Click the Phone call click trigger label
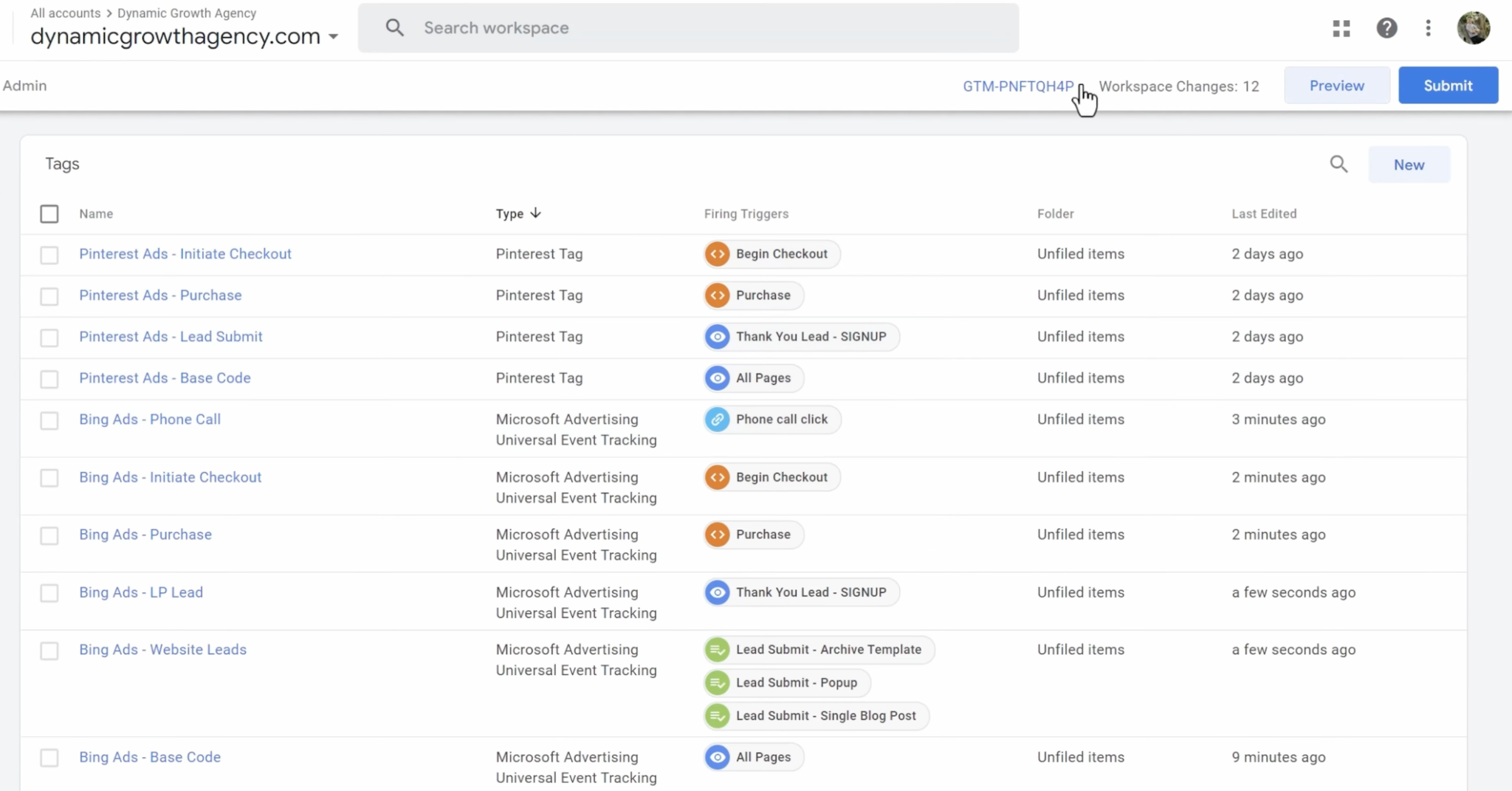Viewport: 1512px width, 791px height. click(782, 420)
